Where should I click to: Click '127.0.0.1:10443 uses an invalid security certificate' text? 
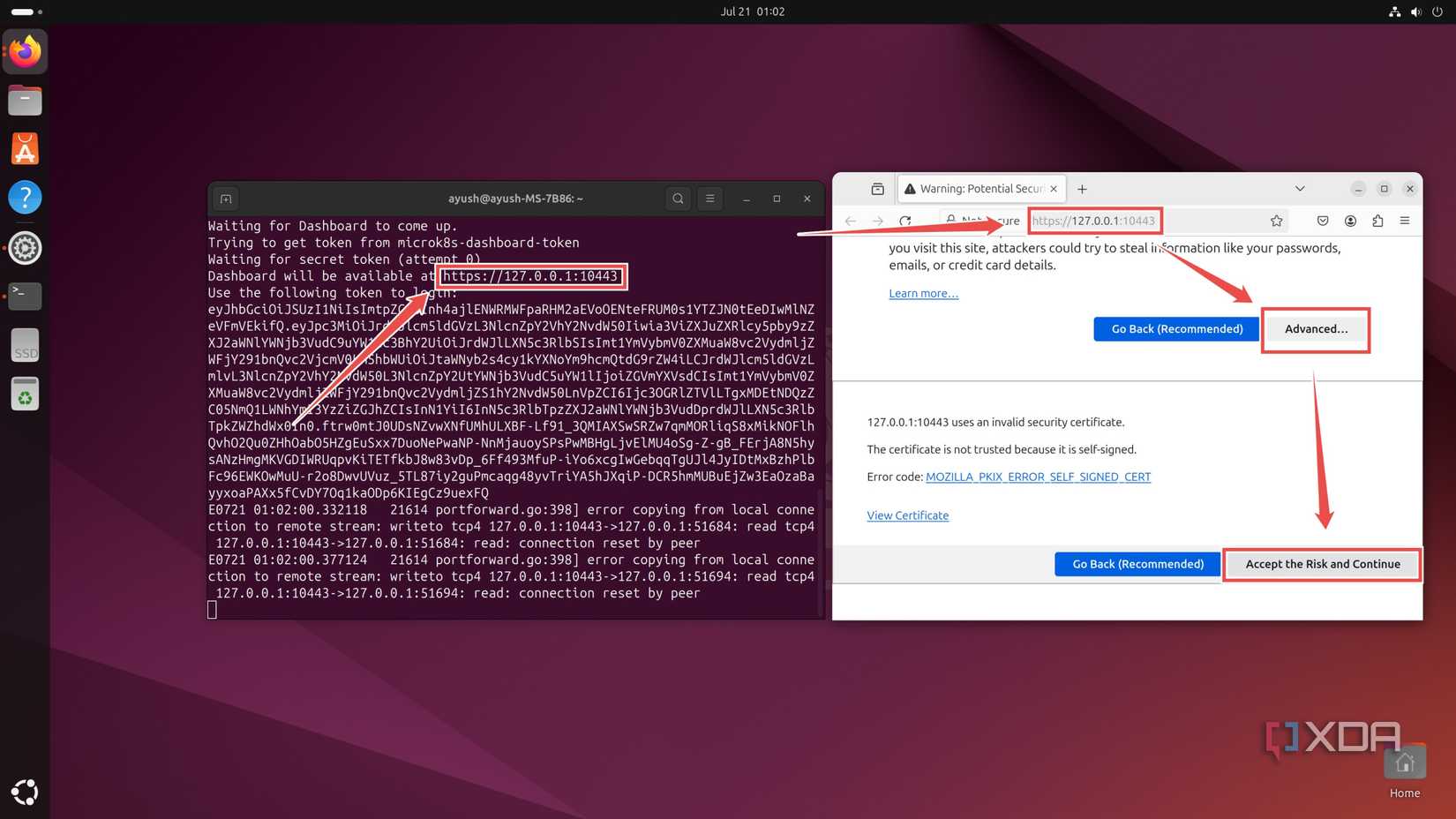[x=995, y=422]
